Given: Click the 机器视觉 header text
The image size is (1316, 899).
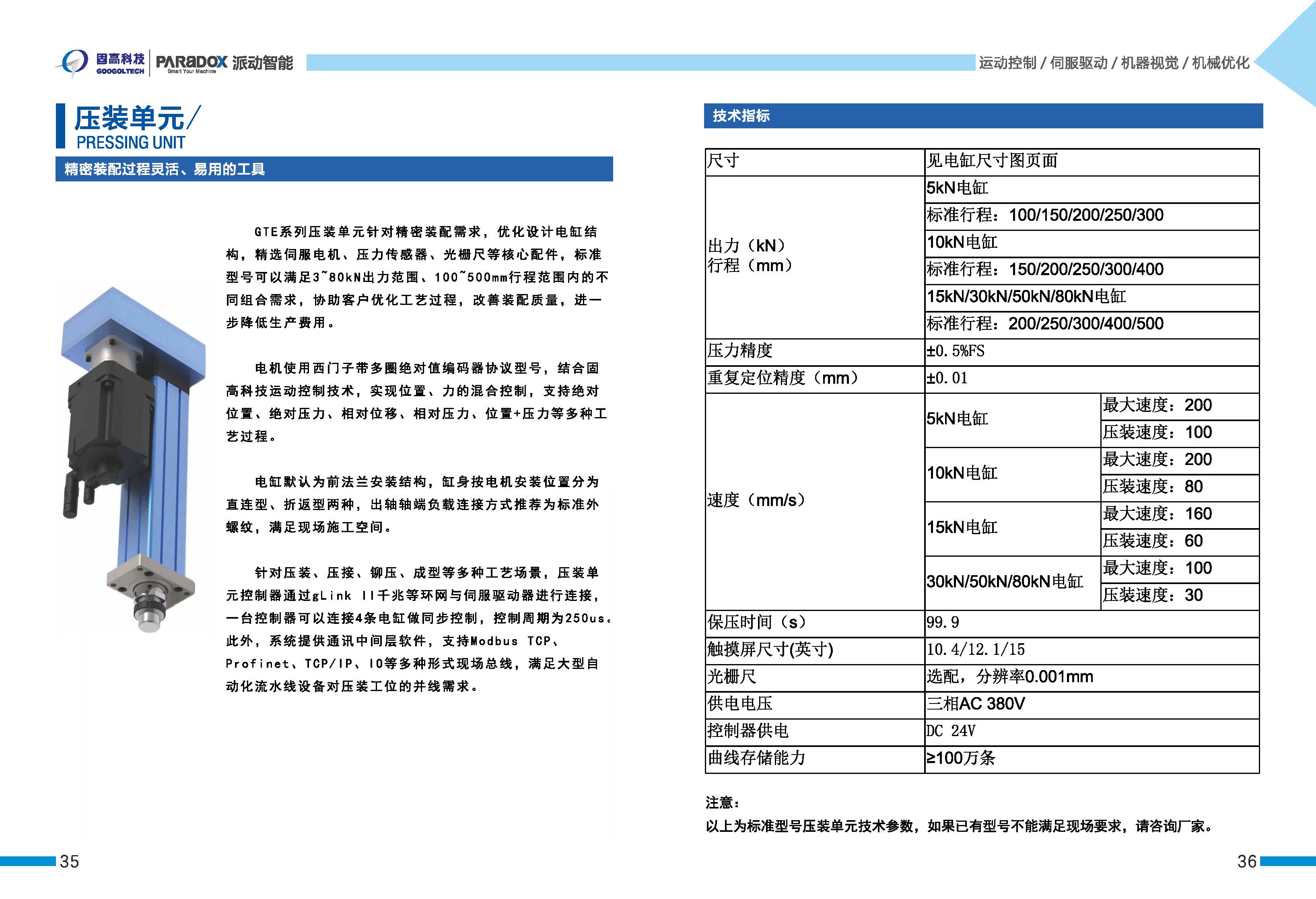Looking at the screenshot, I should [1149, 63].
